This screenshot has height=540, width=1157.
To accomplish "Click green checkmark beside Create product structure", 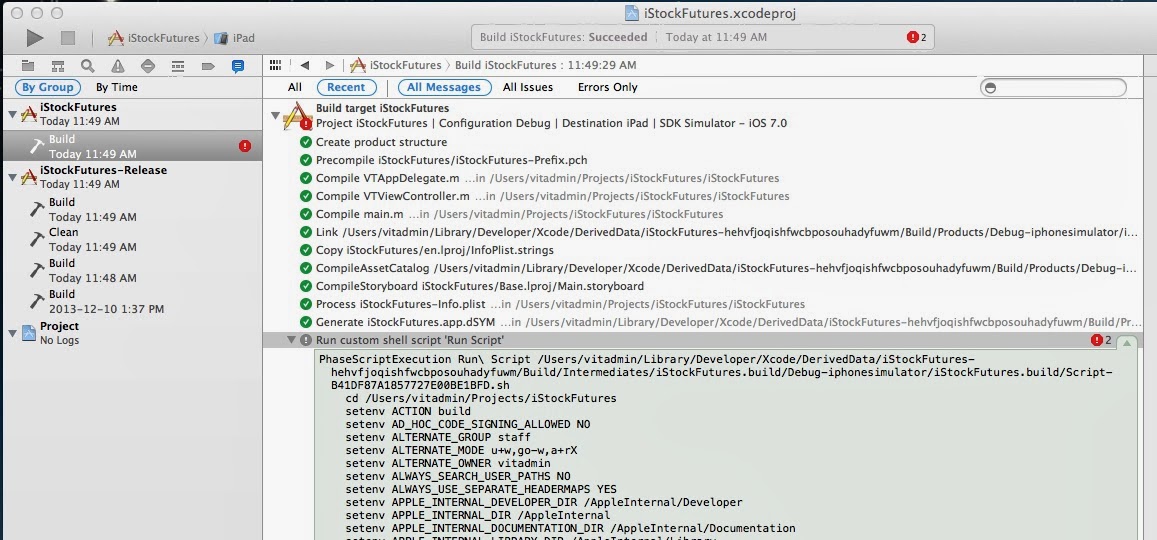I will pyautogui.click(x=305, y=142).
